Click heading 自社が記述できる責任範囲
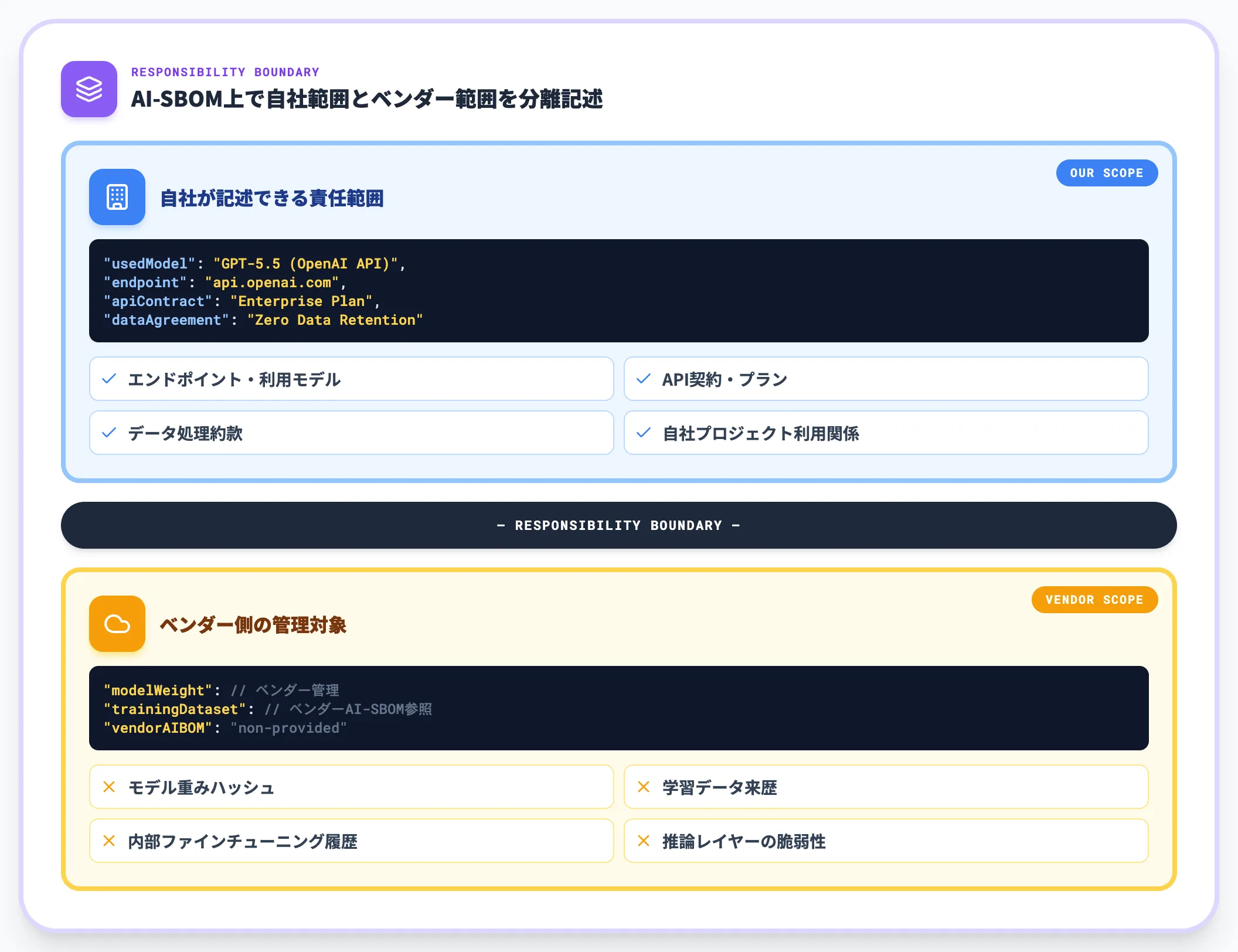Image resolution: width=1238 pixels, height=952 pixels. click(272, 198)
